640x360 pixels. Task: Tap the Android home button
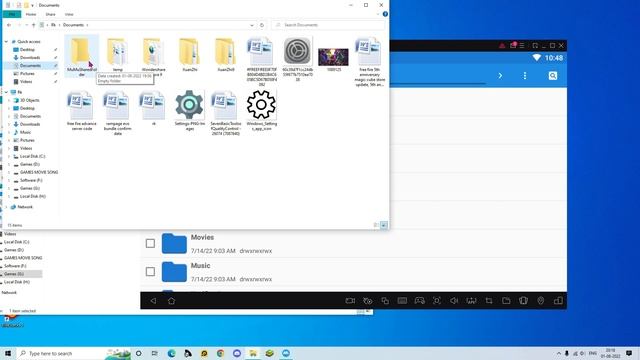click(171, 301)
